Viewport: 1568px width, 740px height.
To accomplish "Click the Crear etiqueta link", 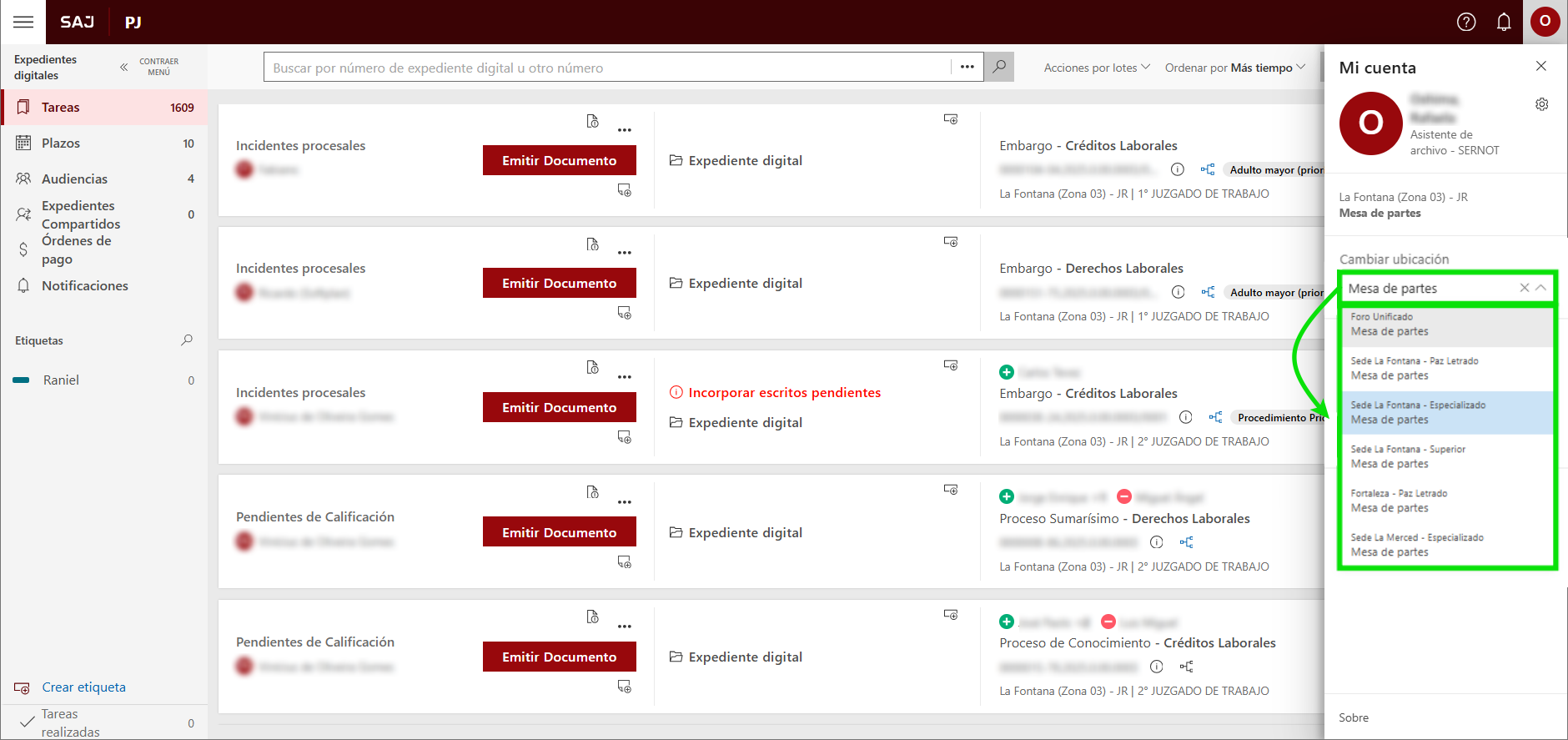I will coord(83,687).
